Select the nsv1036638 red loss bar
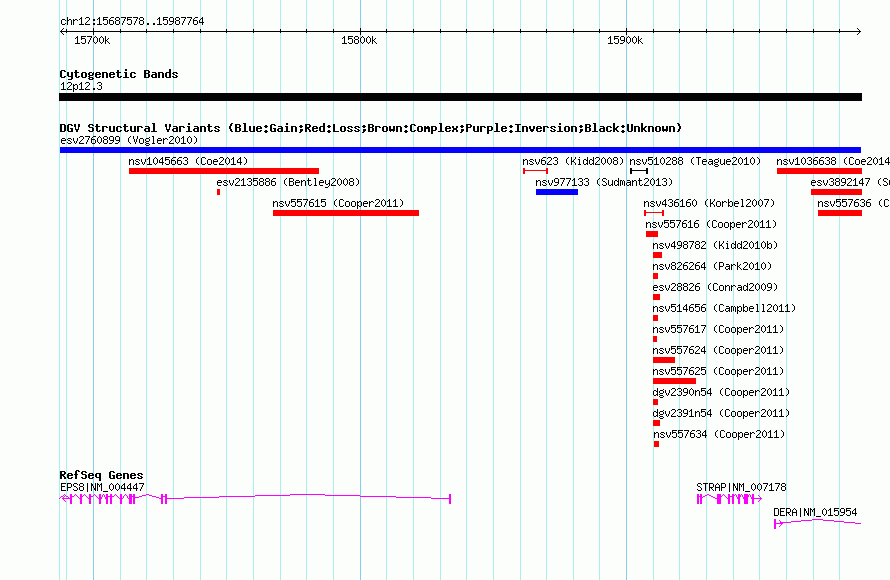Image resolution: width=890 pixels, height=580 pixels. coord(819,171)
